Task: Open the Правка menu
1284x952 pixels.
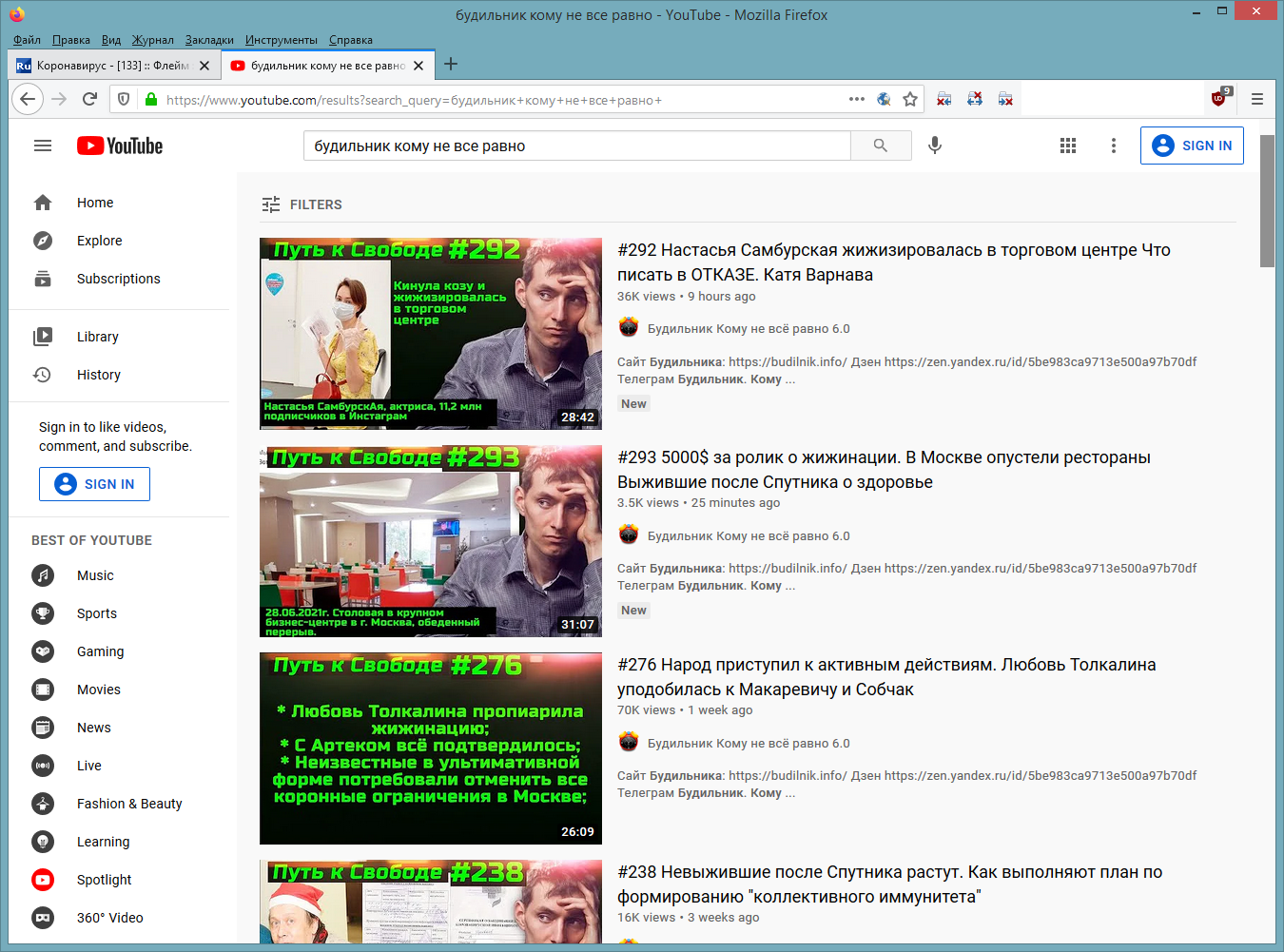Action: tap(71, 40)
